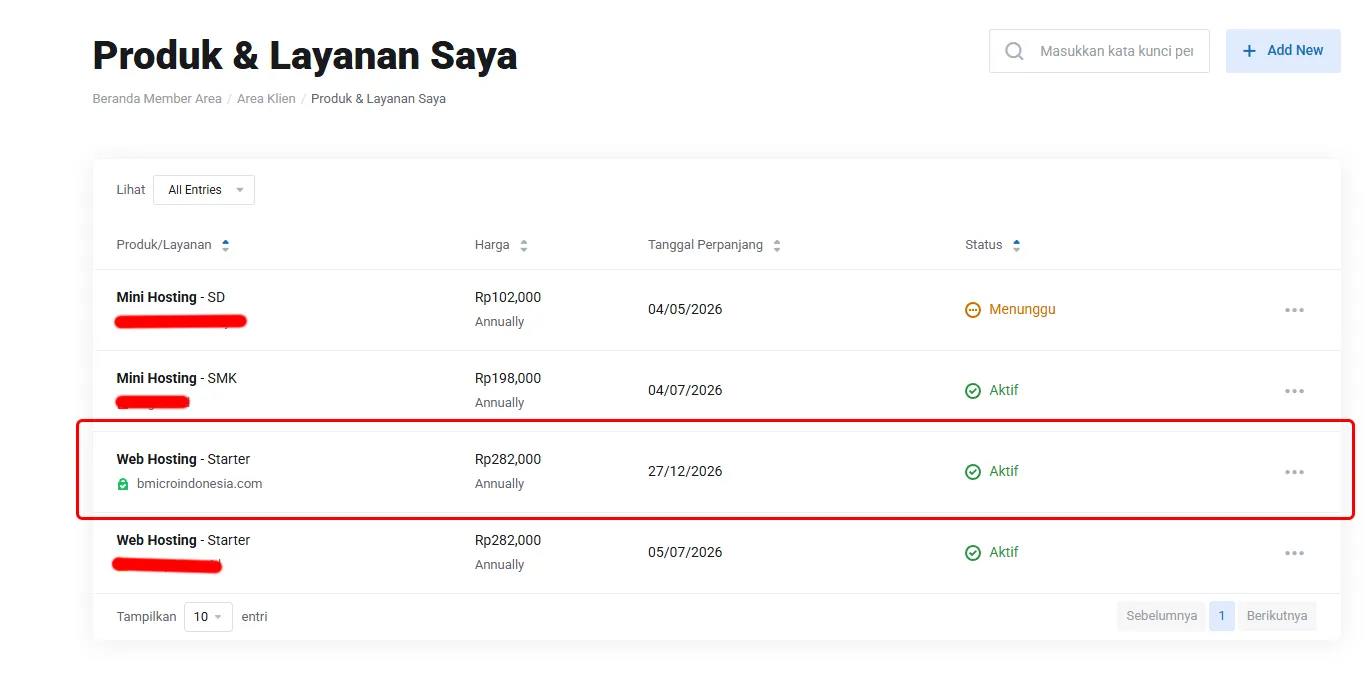Click the 04/07/2026 renewal date
1366x683 pixels.
coord(685,391)
